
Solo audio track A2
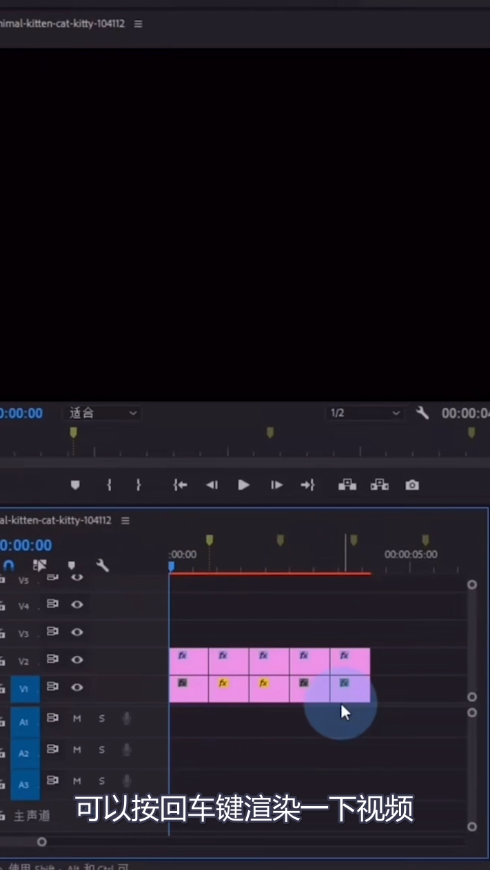pos(102,750)
